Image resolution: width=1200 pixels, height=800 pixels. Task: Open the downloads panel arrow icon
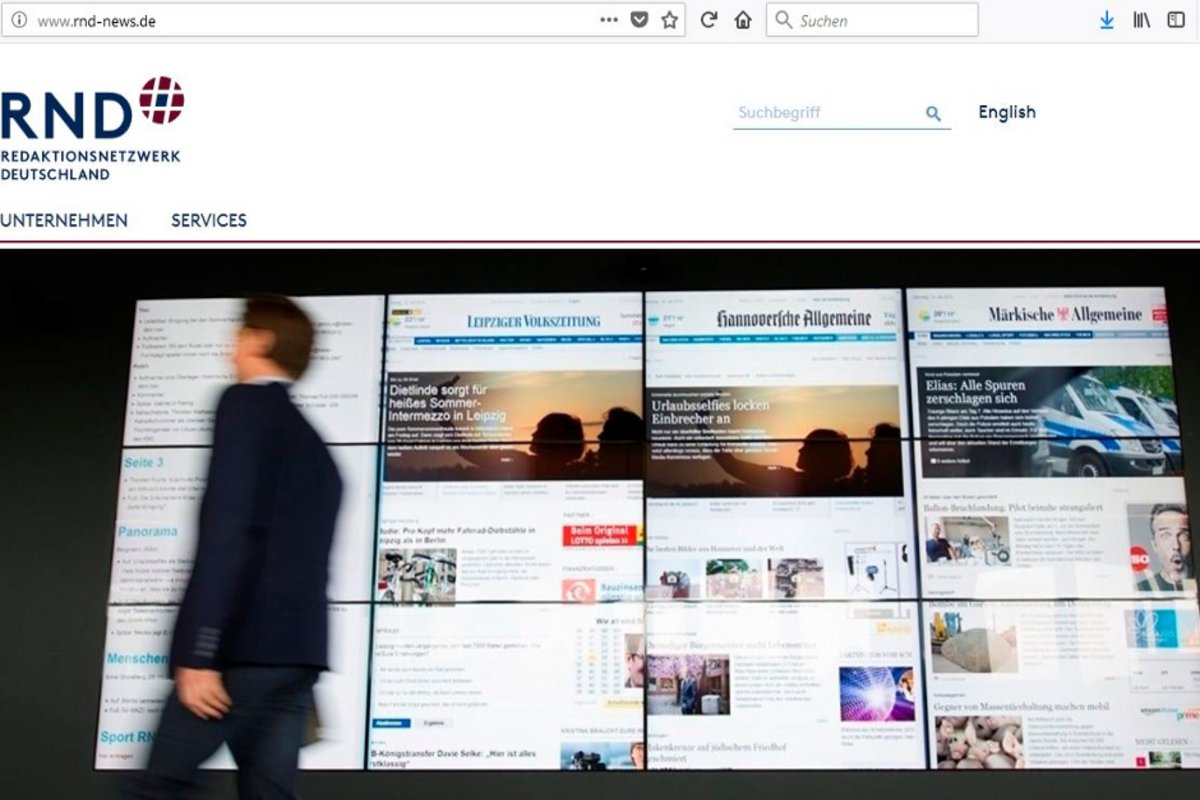tap(1107, 20)
